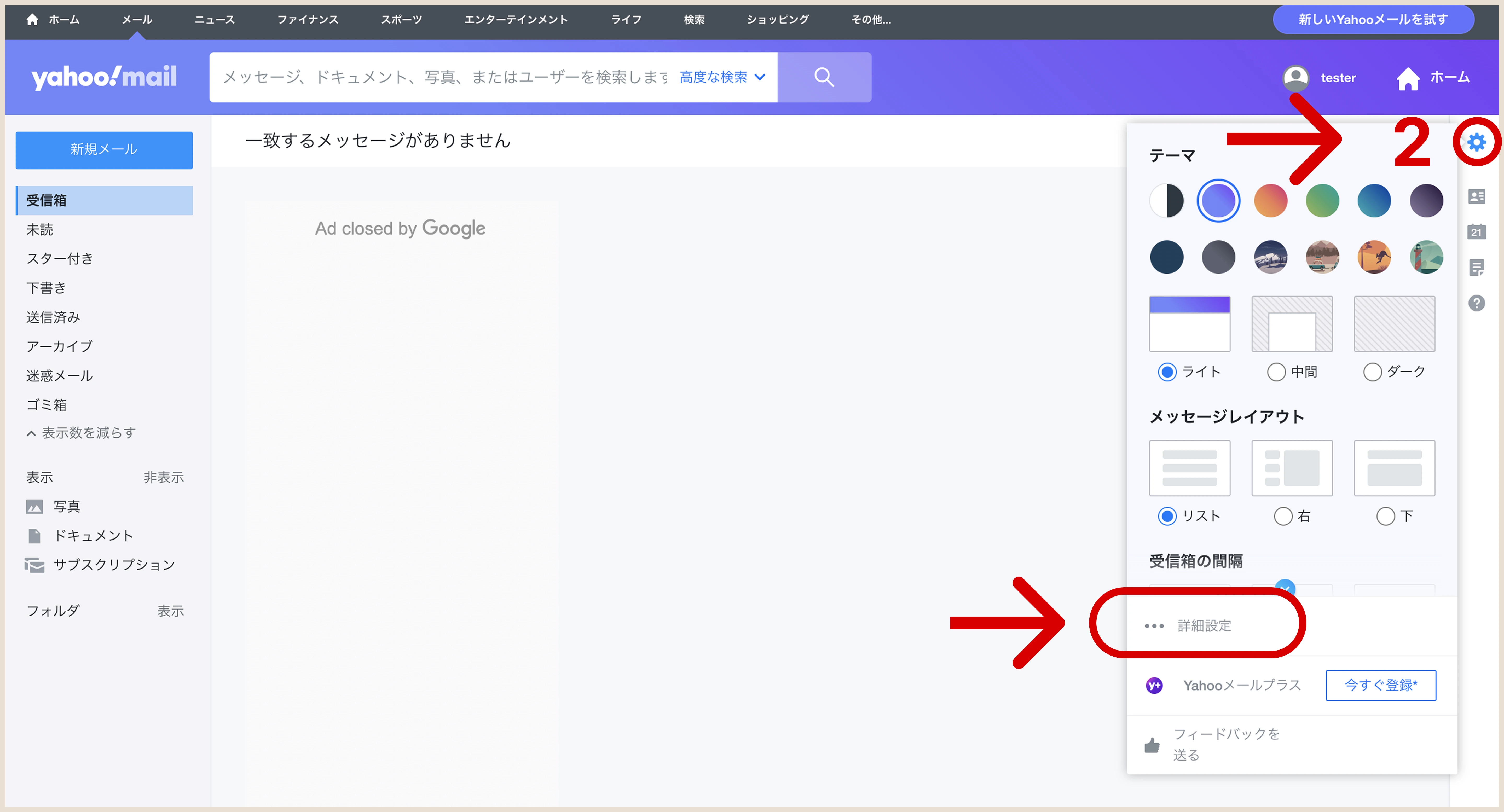Click the 新規メール compose button

[104, 150]
